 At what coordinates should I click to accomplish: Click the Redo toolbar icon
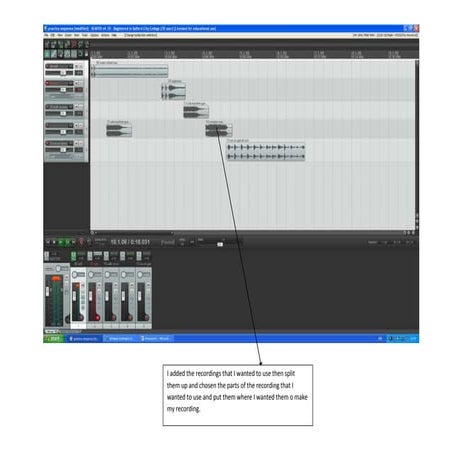pos(80,44)
